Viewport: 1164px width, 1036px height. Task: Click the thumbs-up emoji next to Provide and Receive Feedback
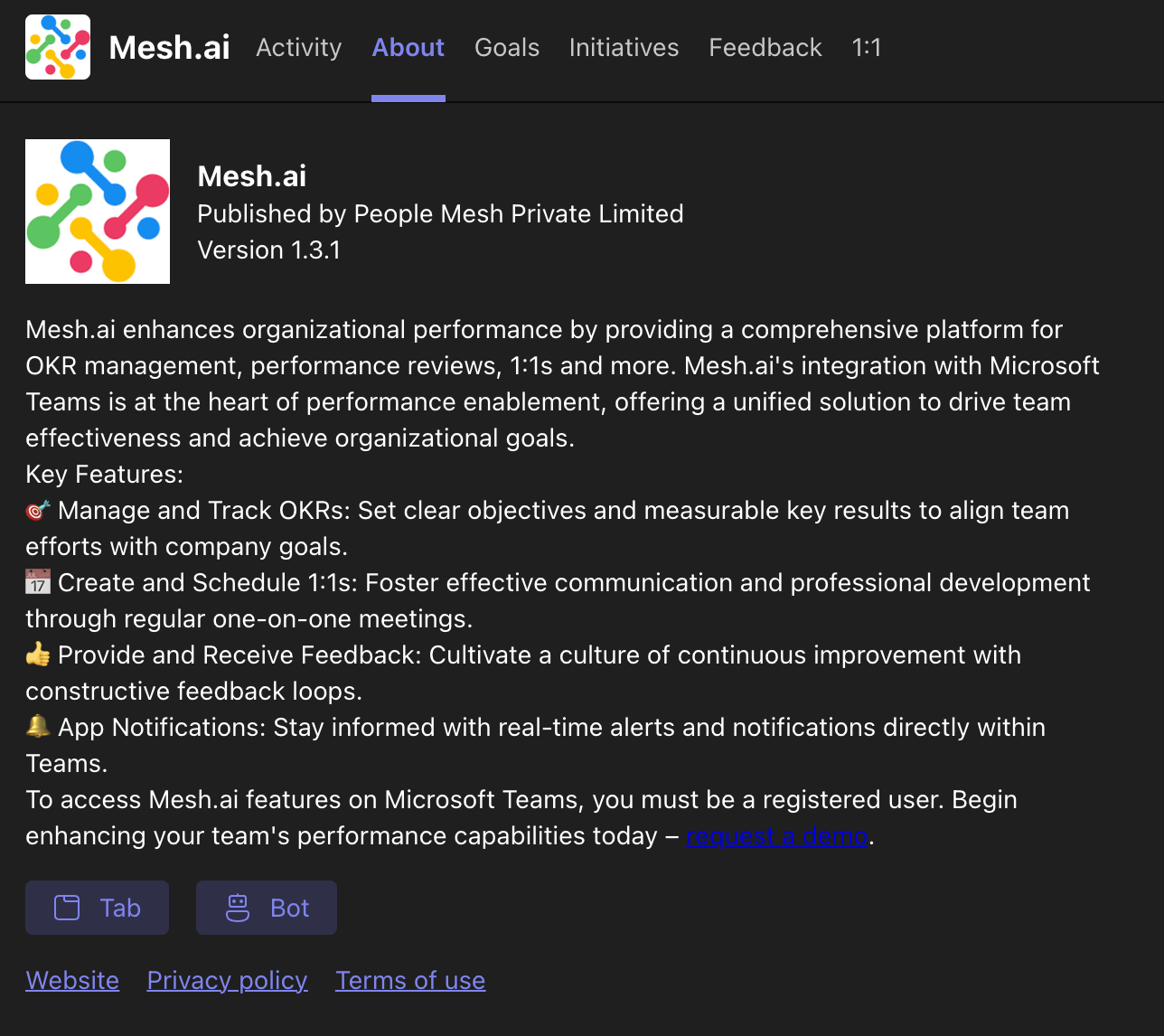37,654
